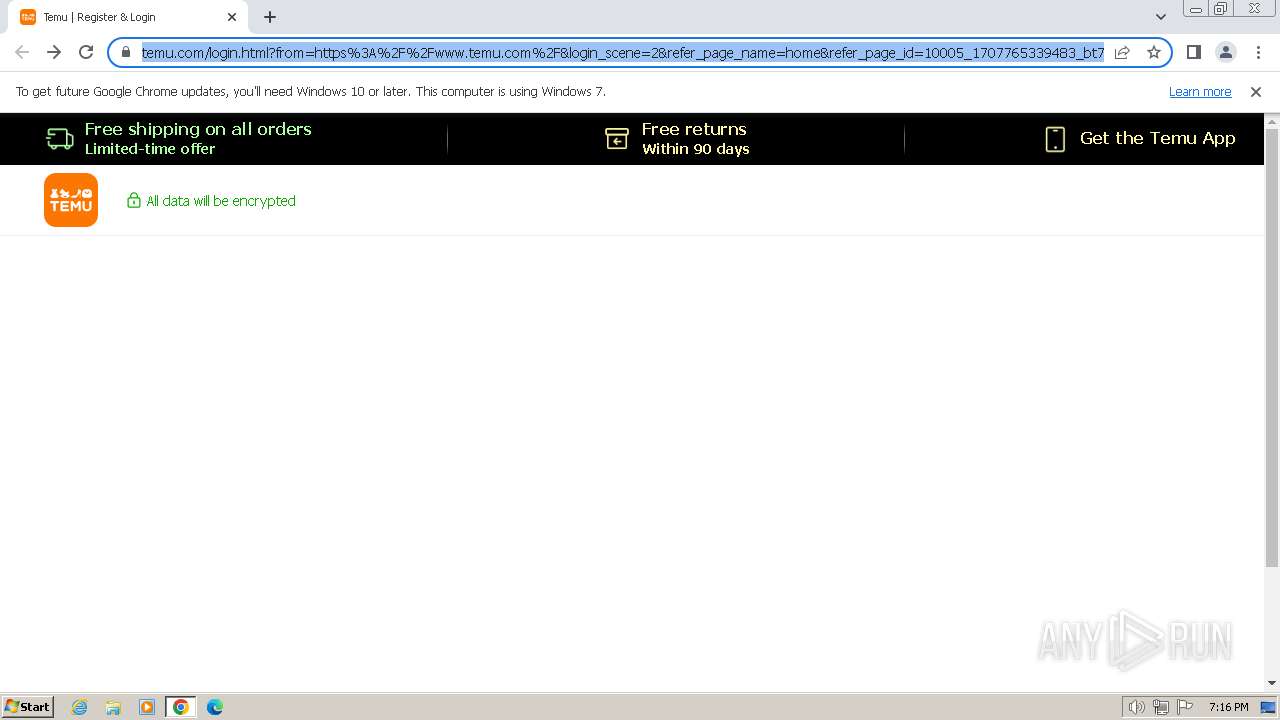Click the Limited-time offer text
The width and height of the screenshot is (1280, 720).
point(150,149)
